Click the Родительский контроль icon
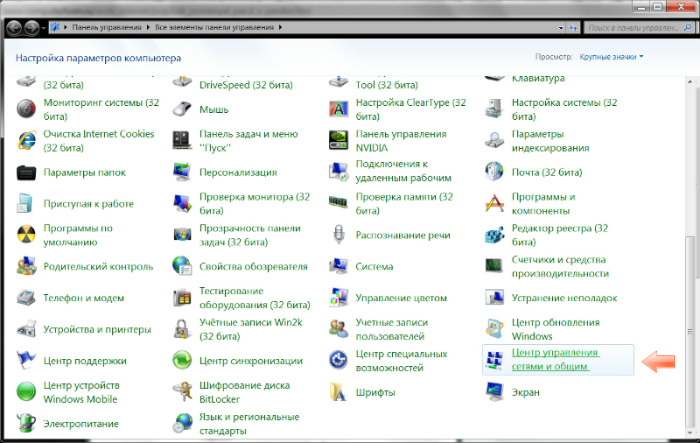The width and height of the screenshot is (700, 443). [x=26, y=267]
